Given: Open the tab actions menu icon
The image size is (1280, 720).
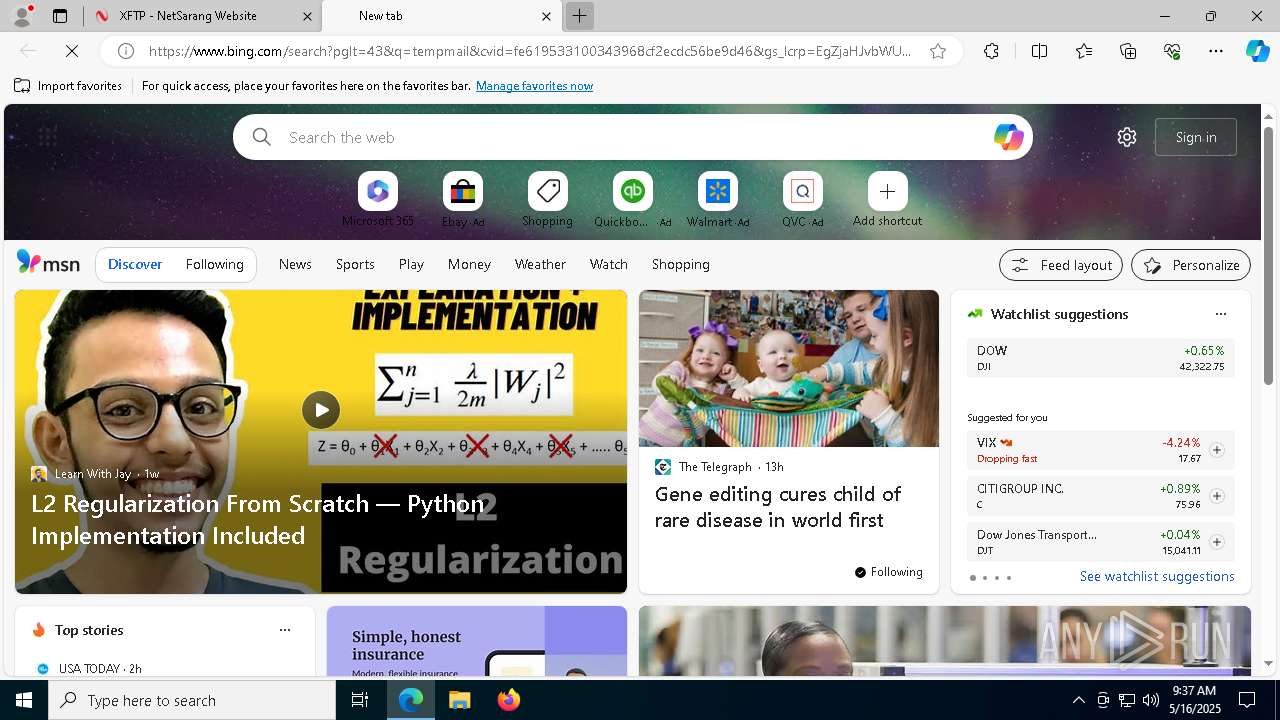Looking at the screenshot, I should [x=60, y=16].
